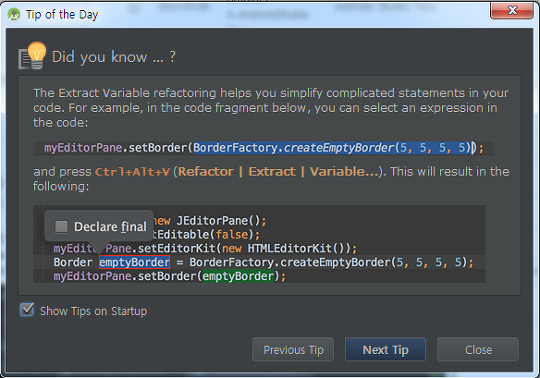Screen dimensions: 540x378
Task: Click the new HTMLEditorKit() code line
Action: point(205,248)
